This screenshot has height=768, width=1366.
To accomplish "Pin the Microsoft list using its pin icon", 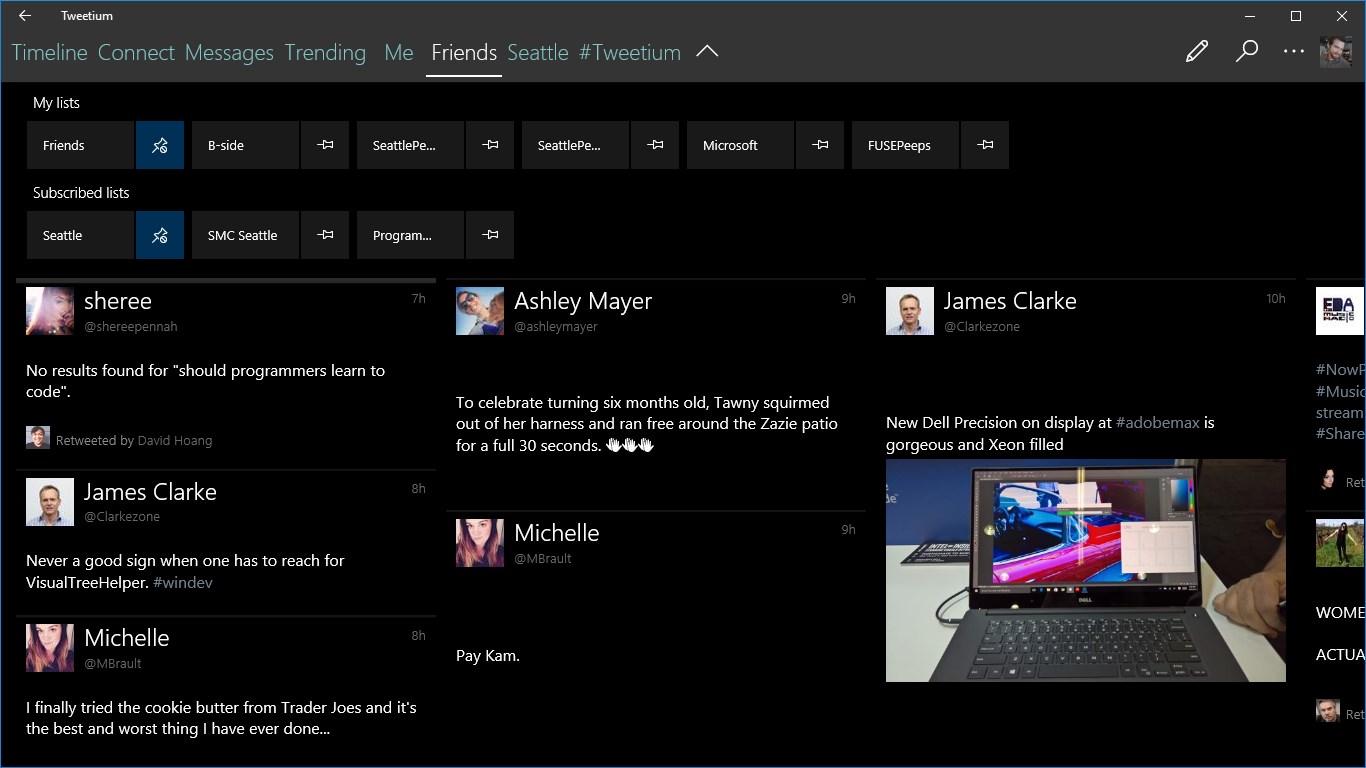I will pos(819,145).
